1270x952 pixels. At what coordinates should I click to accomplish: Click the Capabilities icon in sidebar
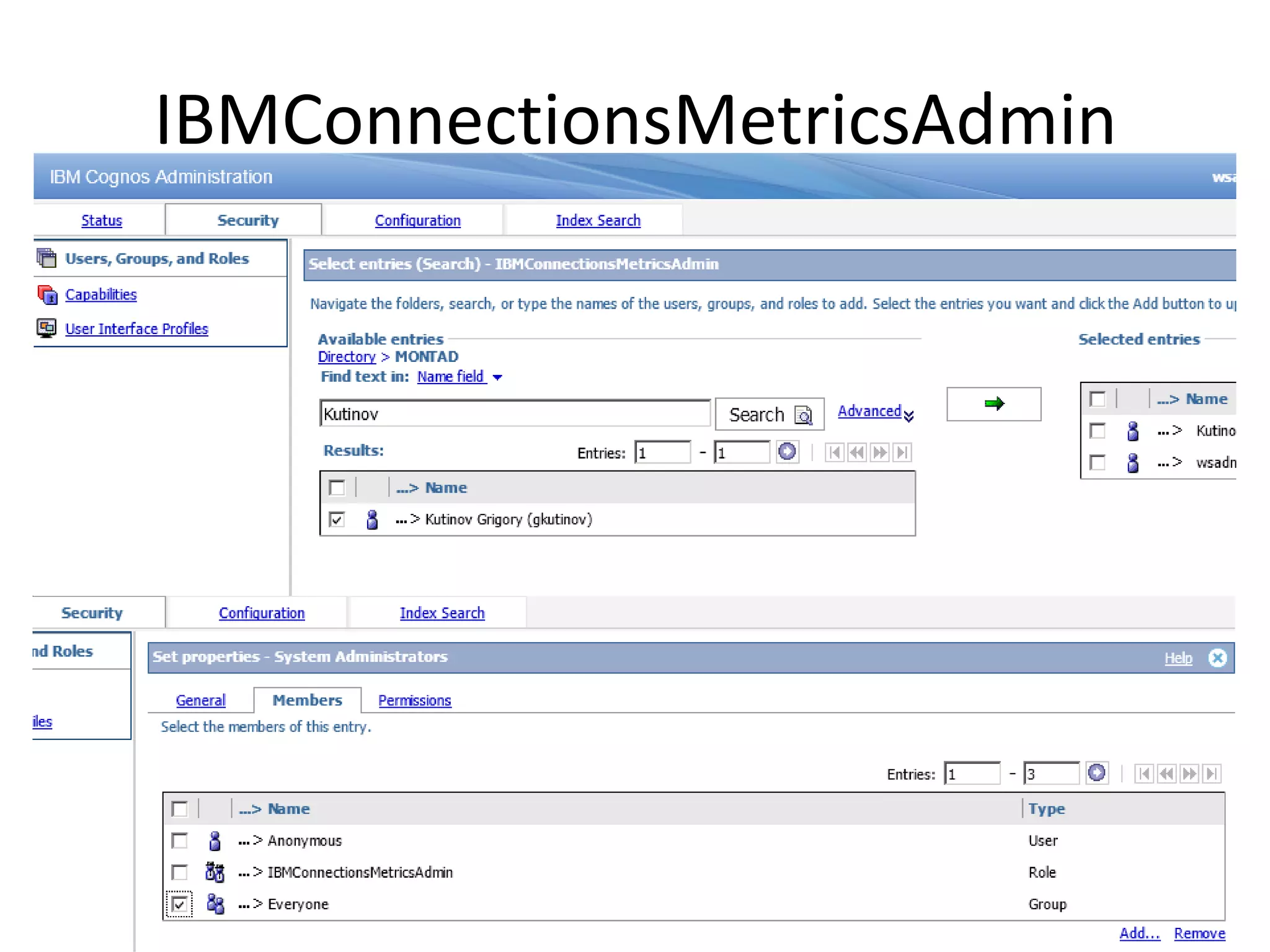click(x=47, y=294)
